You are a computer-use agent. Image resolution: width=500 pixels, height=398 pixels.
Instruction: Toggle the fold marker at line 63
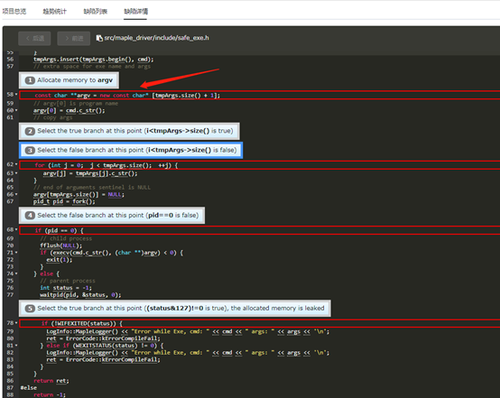pyautogui.click(x=16, y=173)
